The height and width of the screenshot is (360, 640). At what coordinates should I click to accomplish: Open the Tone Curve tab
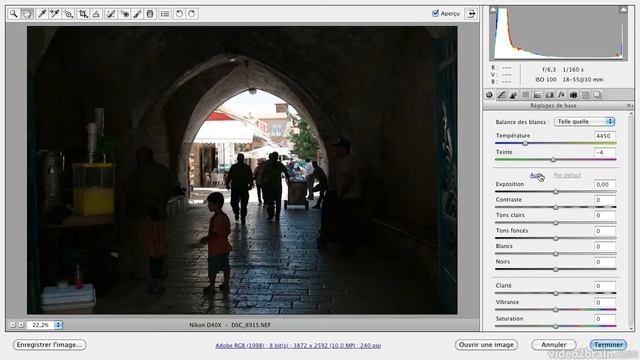click(502, 95)
